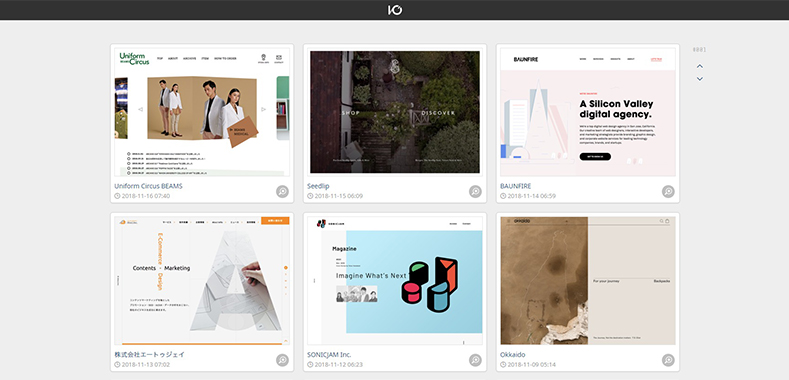Click the date 2018-11-09 05:14

(531, 364)
